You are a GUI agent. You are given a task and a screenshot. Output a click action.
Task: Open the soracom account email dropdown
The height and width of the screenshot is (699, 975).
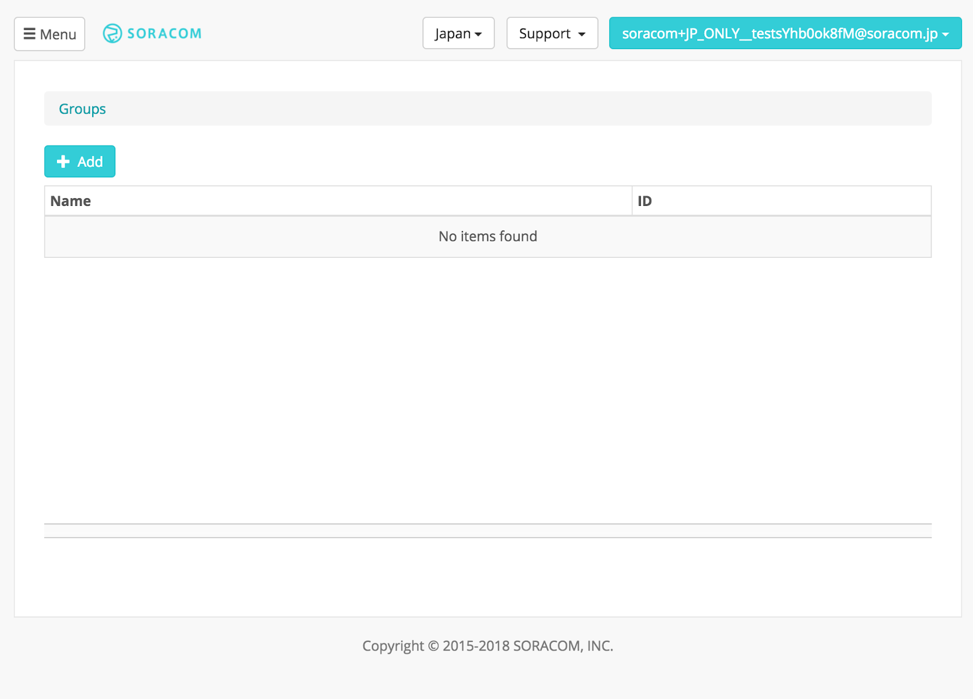(x=785, y=34)
